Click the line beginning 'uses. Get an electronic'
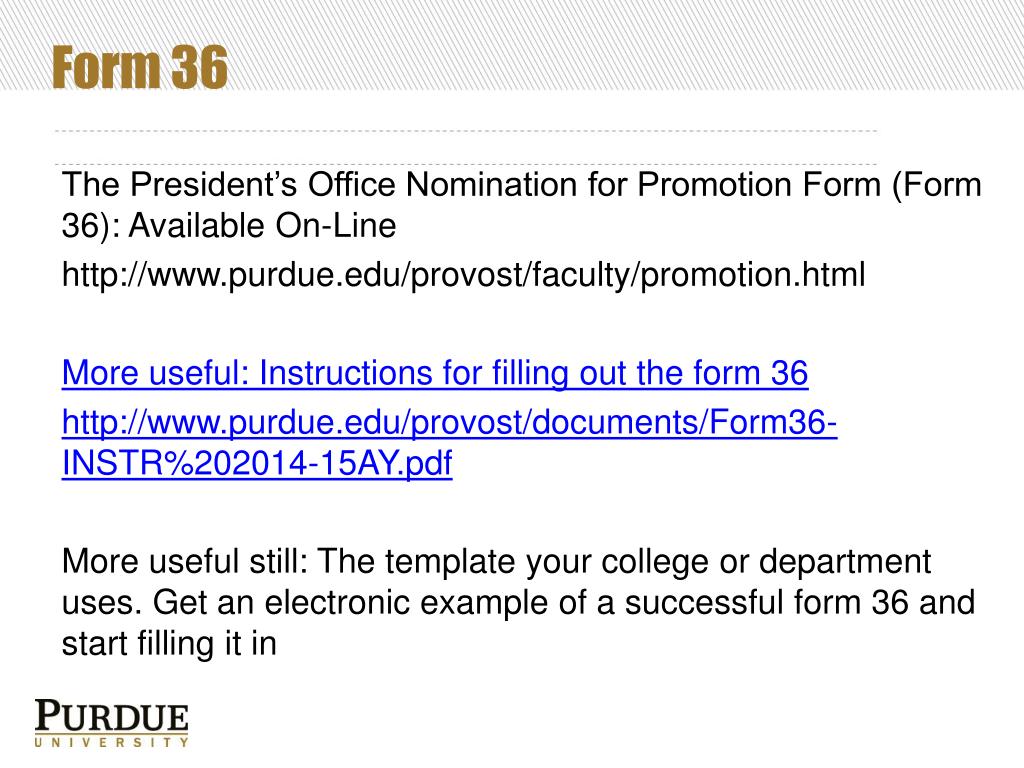This screenshot has height=768, width=1024. tap(519, 603)
